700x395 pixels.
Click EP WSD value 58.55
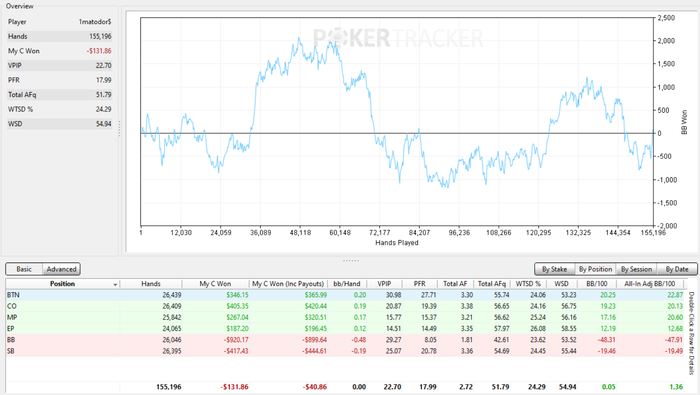[x=569, y=328]
